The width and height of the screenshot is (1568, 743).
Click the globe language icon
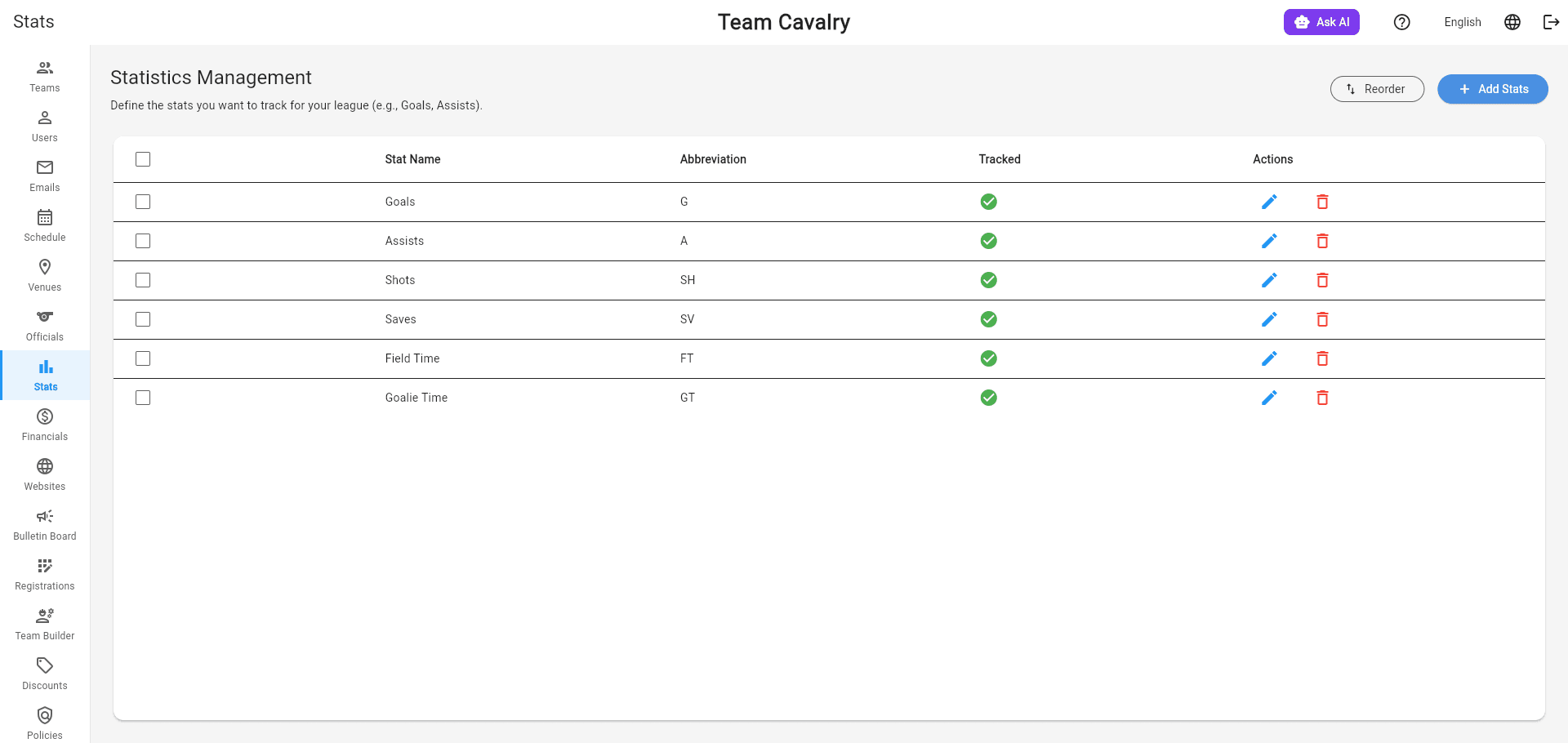(1512, 22)
